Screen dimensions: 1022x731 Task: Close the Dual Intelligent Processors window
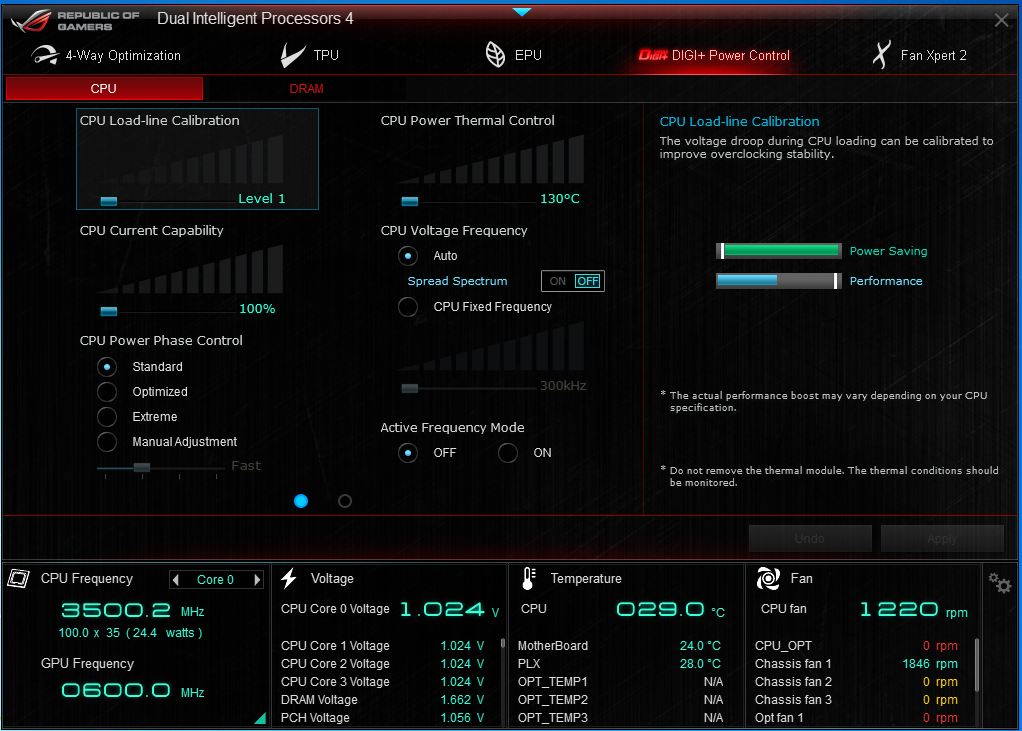pos(1002,20)
